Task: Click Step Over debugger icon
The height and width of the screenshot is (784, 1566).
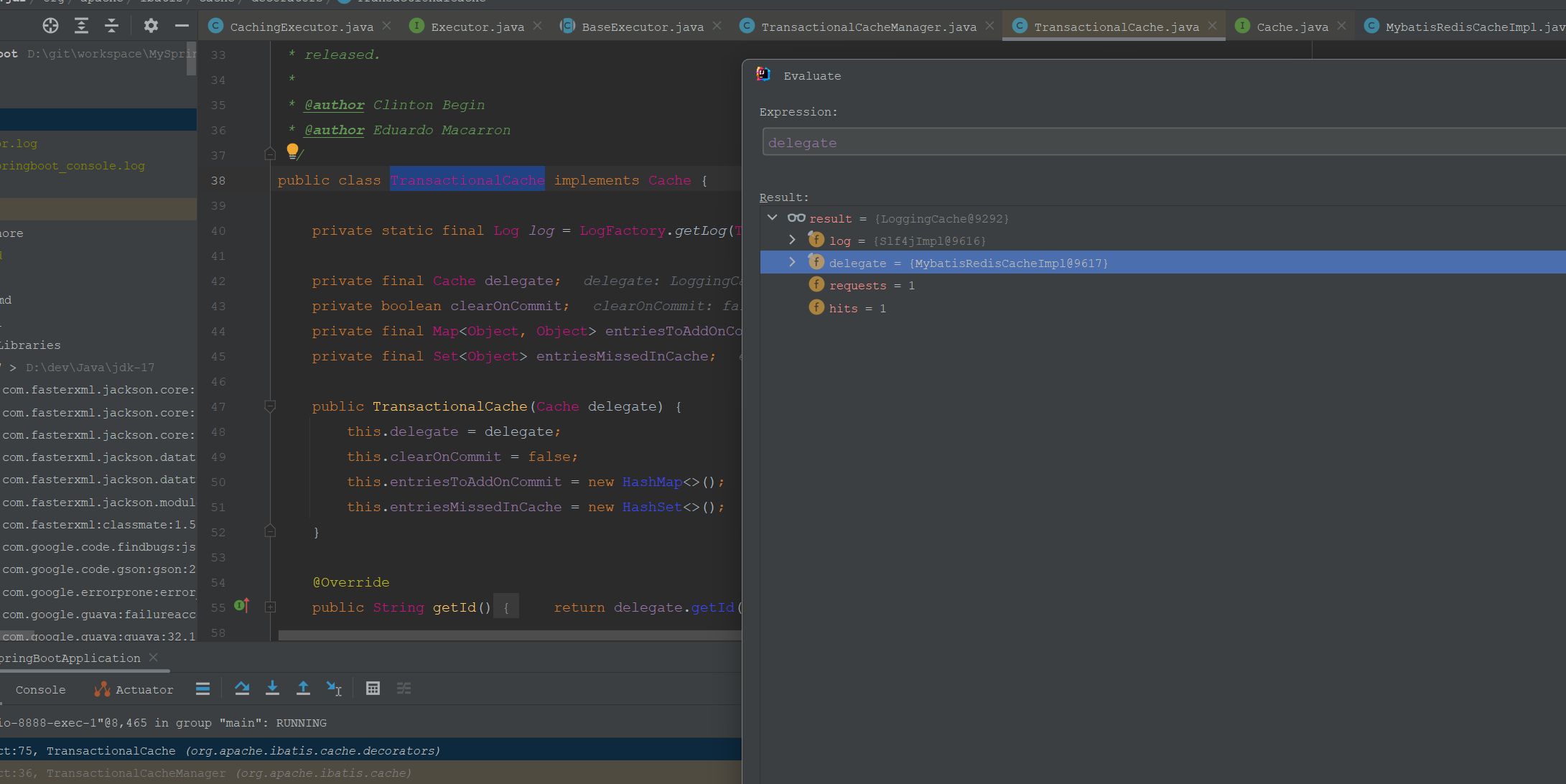Action: [242, 689]
